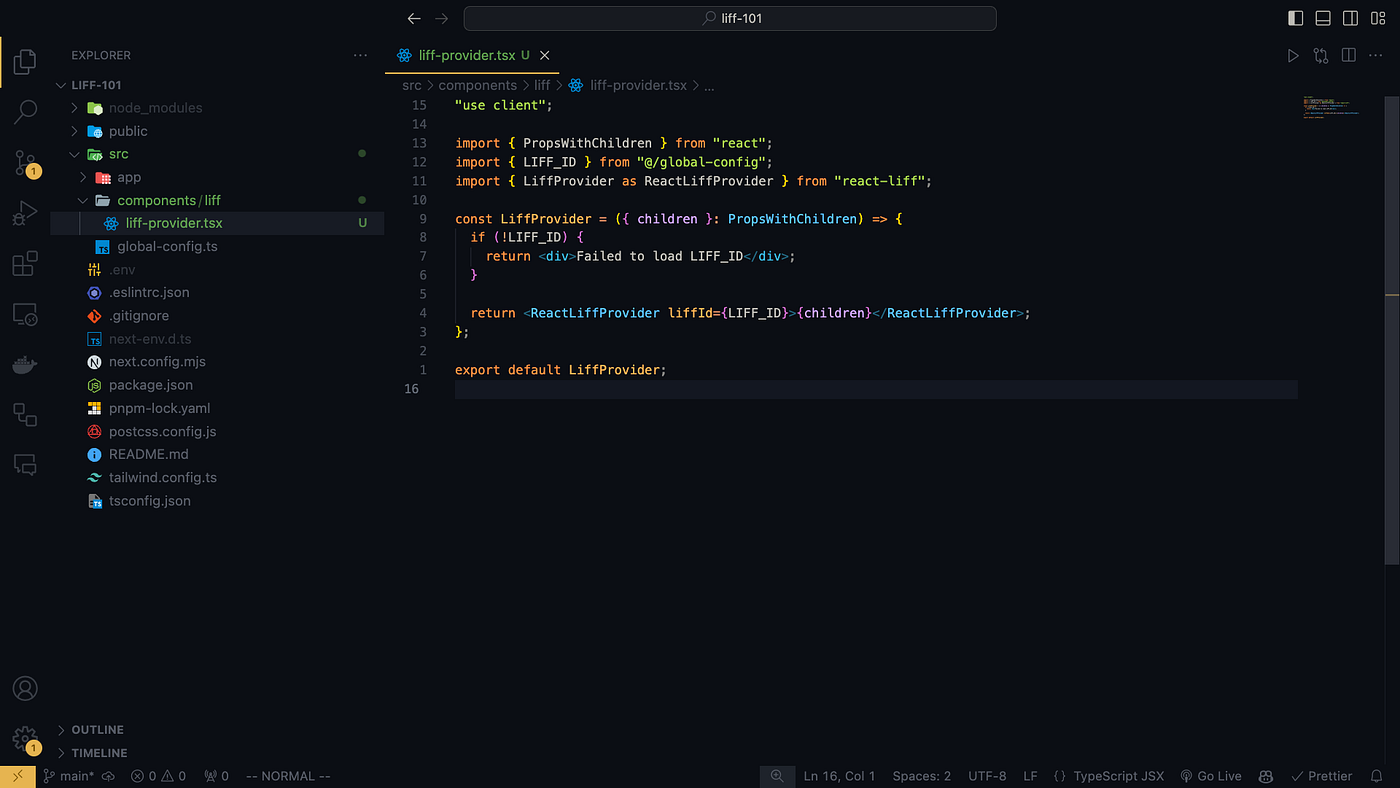
Task: Click the liff-101 command center search box
Action: click(x=730, y=18)
